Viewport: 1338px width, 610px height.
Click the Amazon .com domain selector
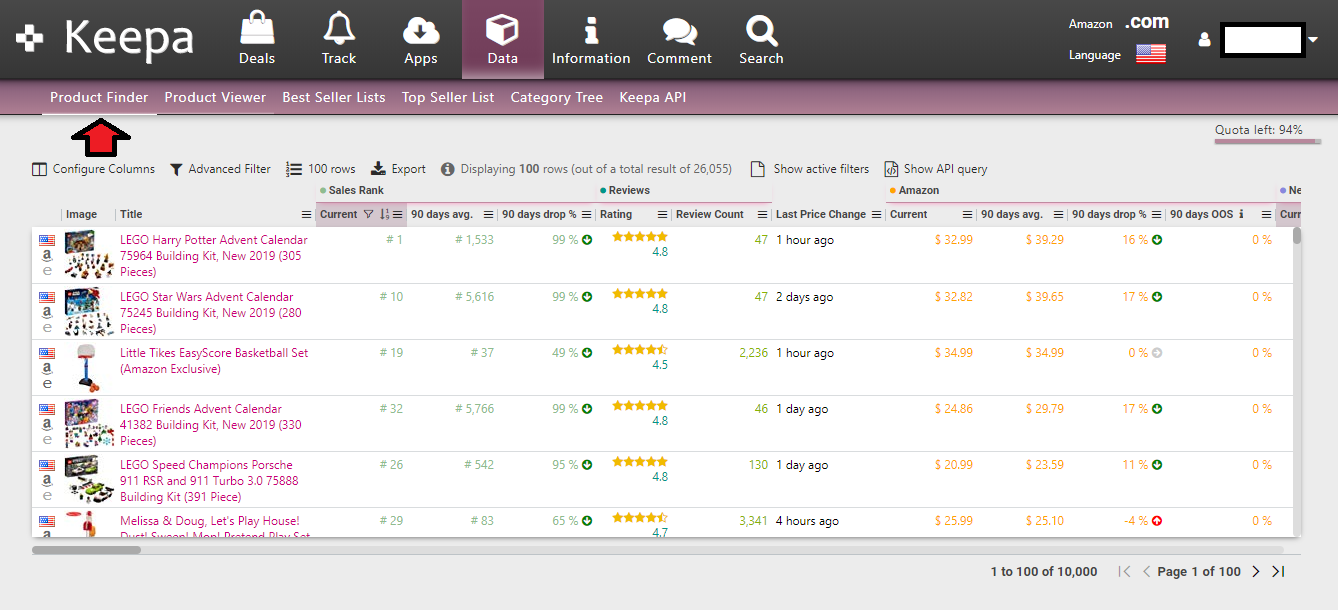[x=1146, y=22]
